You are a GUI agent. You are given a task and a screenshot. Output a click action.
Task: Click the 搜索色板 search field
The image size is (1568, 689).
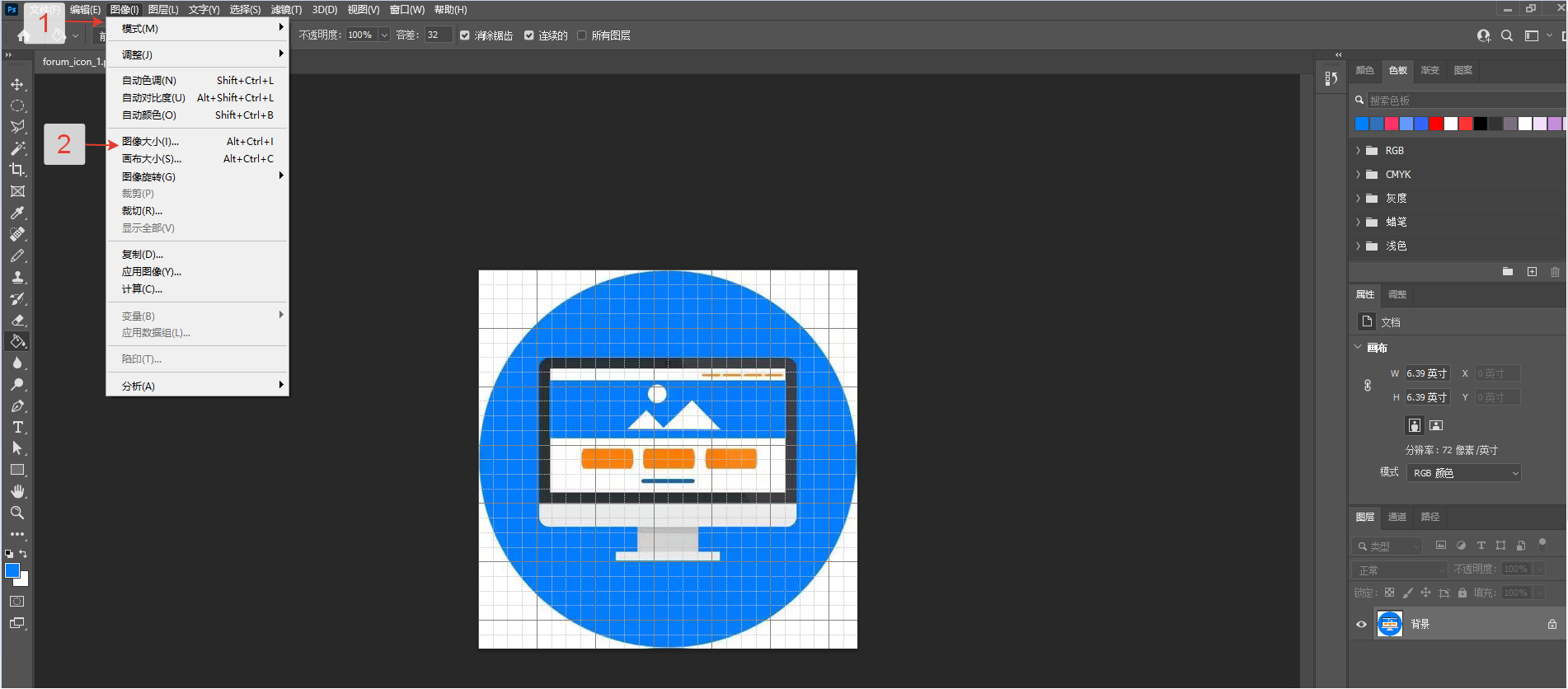[x=1467, y=101]
